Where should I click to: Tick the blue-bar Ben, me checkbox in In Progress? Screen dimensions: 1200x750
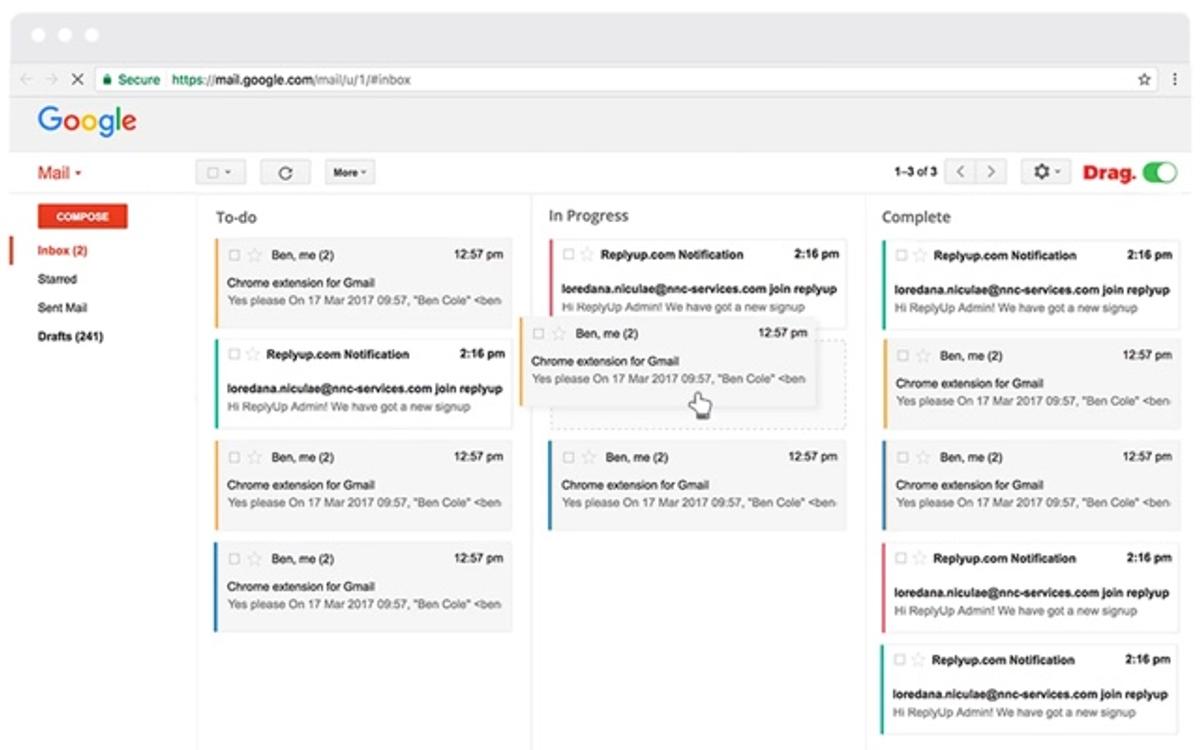568,457
